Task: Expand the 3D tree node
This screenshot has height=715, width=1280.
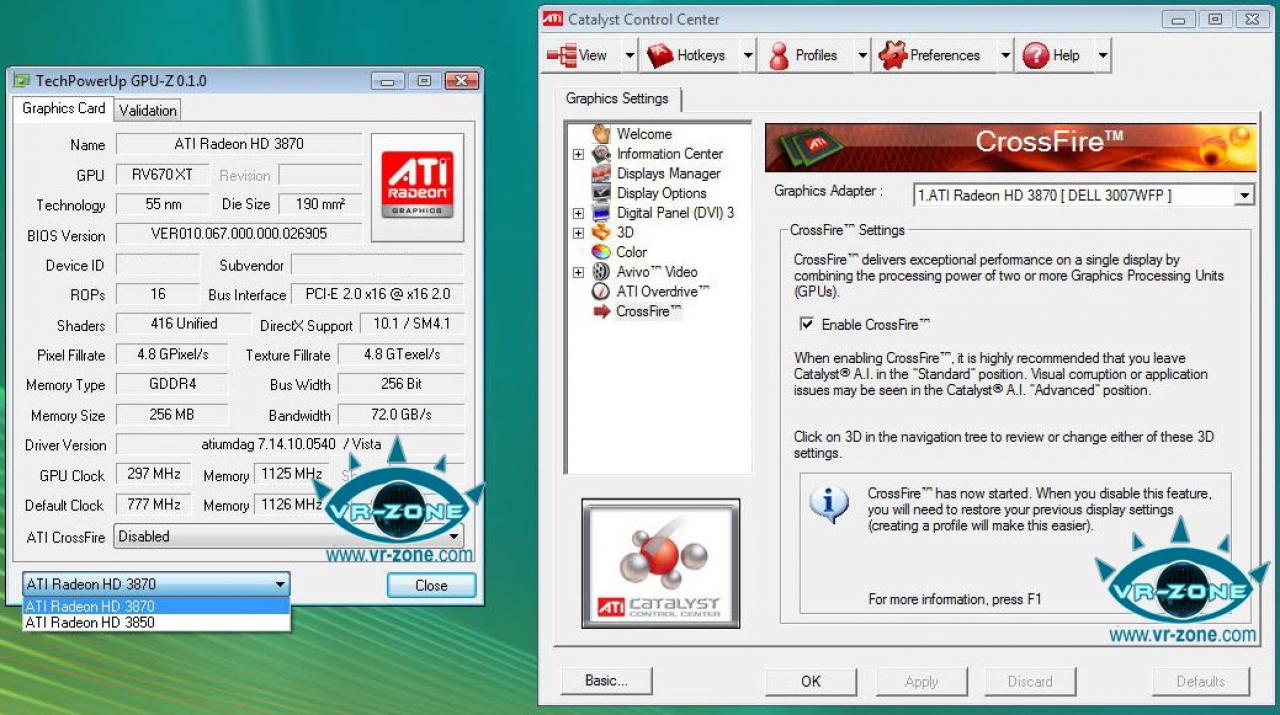Action: [x=578, y=233]
